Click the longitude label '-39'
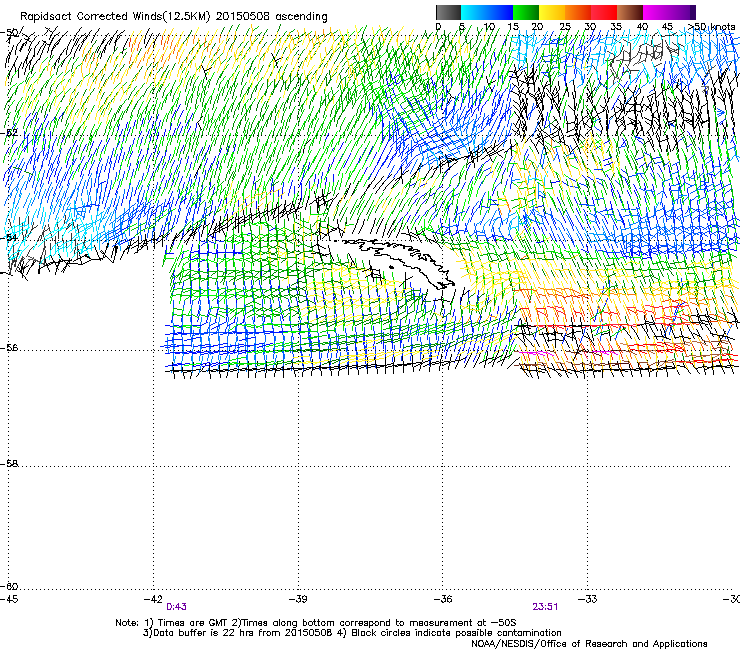 point(298,599)
